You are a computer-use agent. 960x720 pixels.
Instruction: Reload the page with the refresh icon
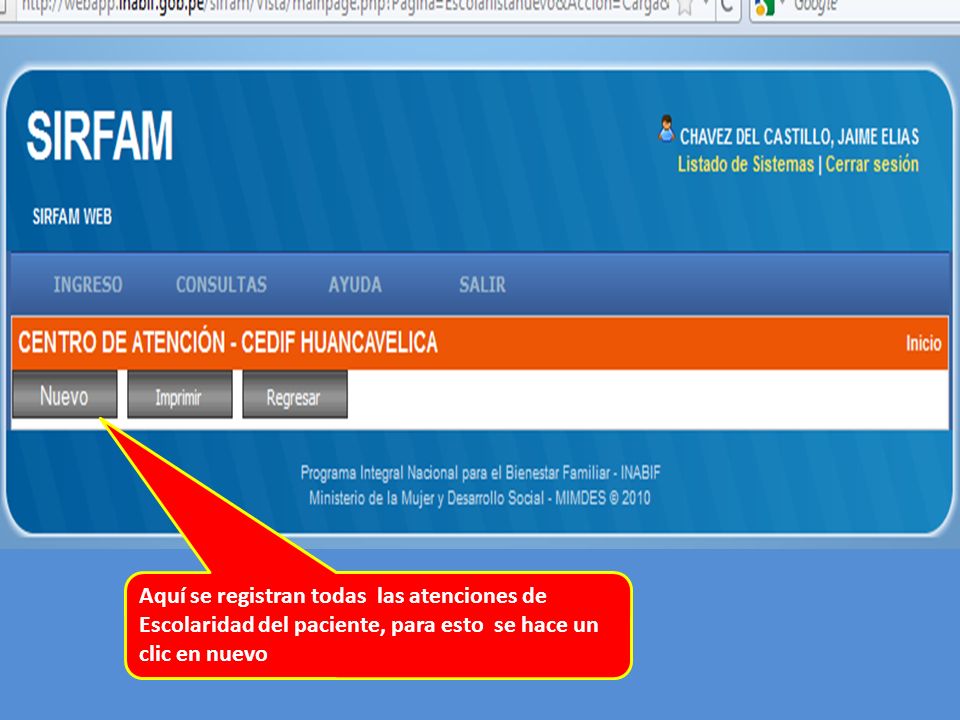727,7
